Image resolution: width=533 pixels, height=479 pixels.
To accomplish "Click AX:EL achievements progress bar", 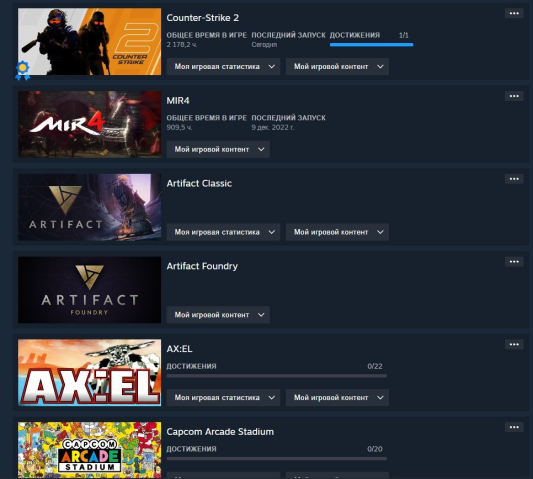I will coord(277,376).
